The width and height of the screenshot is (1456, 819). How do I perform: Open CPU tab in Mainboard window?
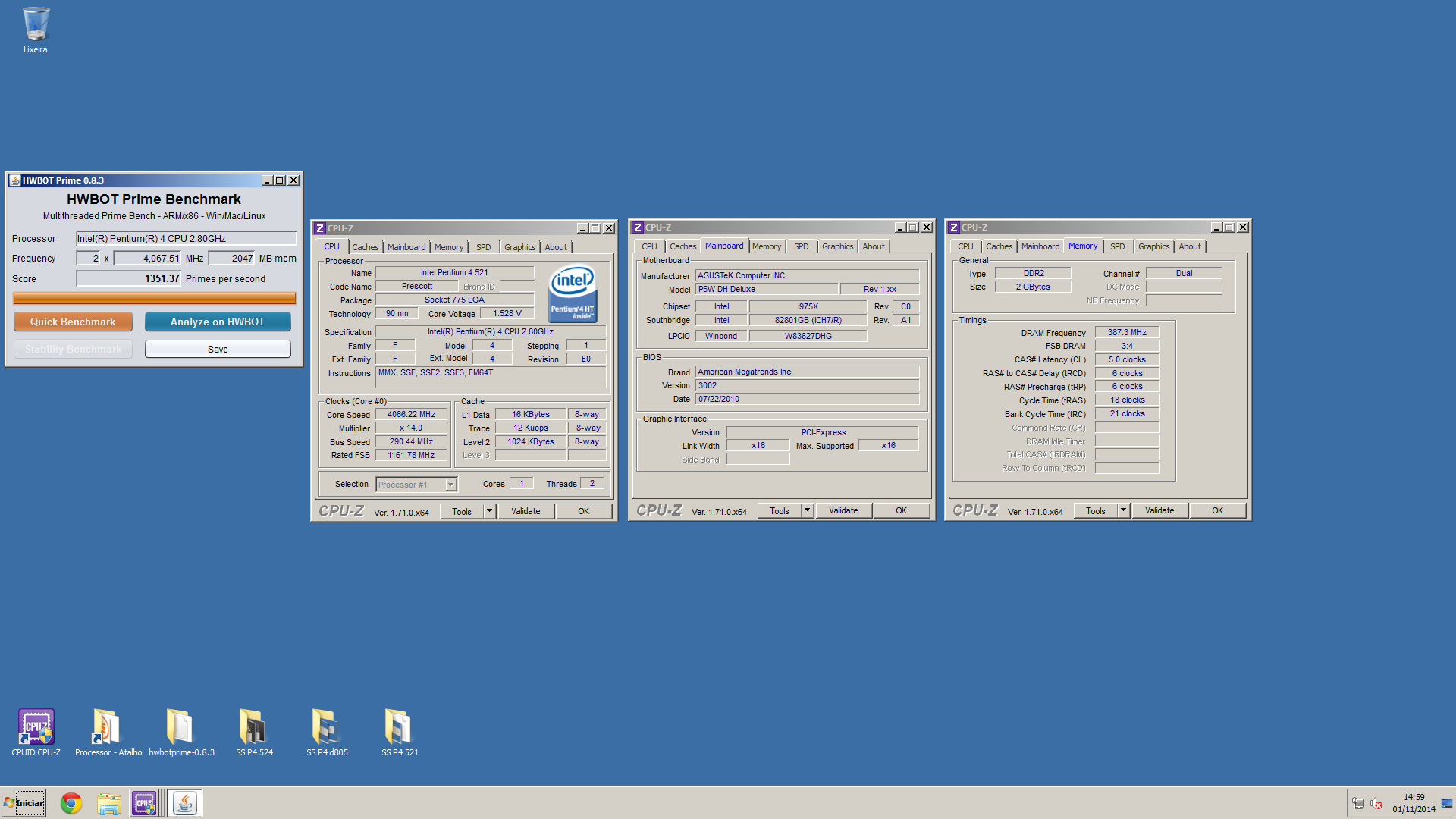pos(649,246)
